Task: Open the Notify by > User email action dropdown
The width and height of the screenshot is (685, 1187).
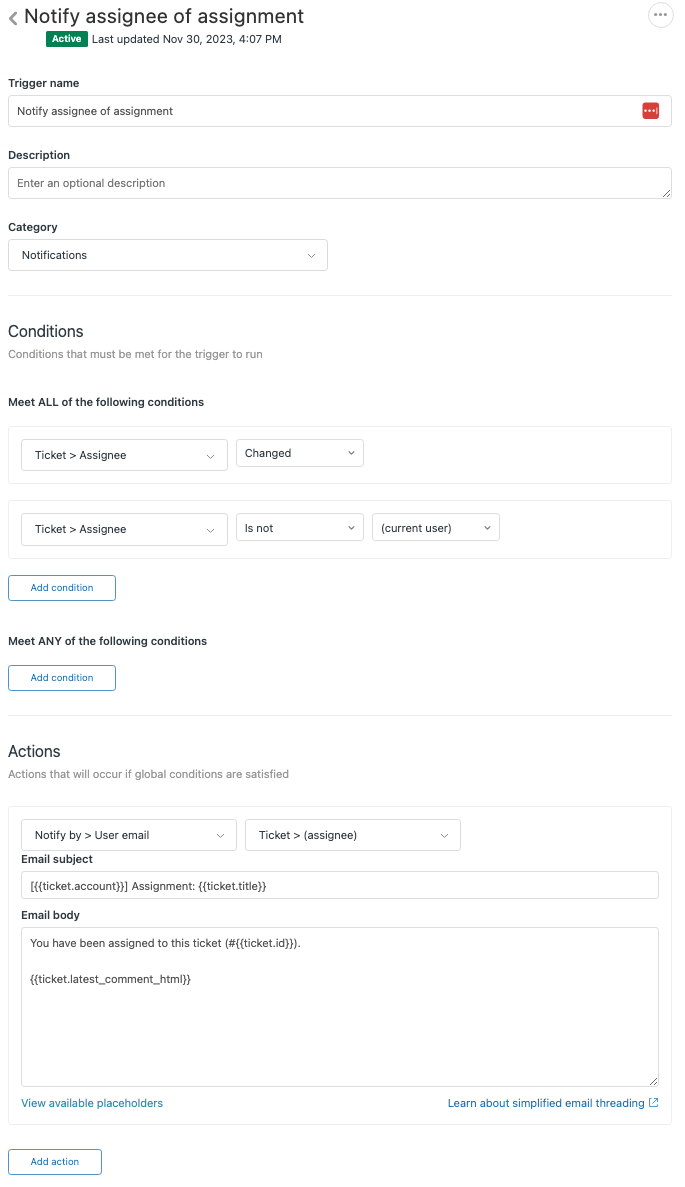Action: coord(128,834)
